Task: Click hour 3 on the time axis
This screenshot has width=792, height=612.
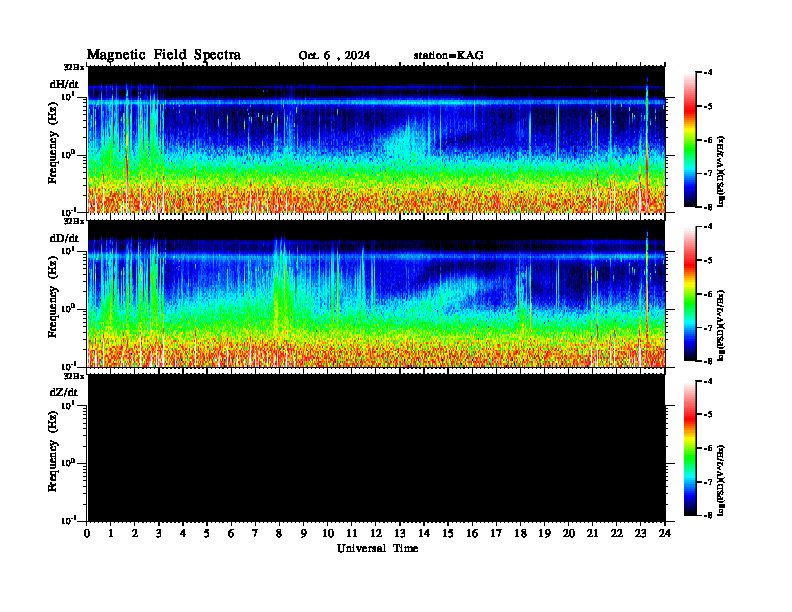Action: 159,534
